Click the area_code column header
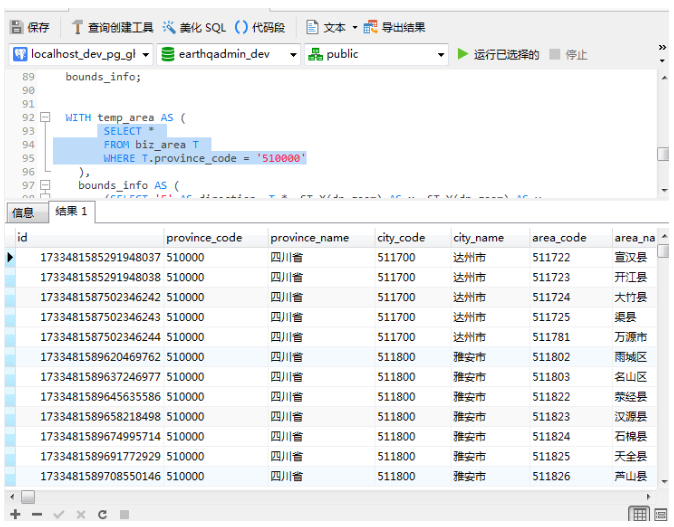The image size is (674, 527). pos(571,238)
